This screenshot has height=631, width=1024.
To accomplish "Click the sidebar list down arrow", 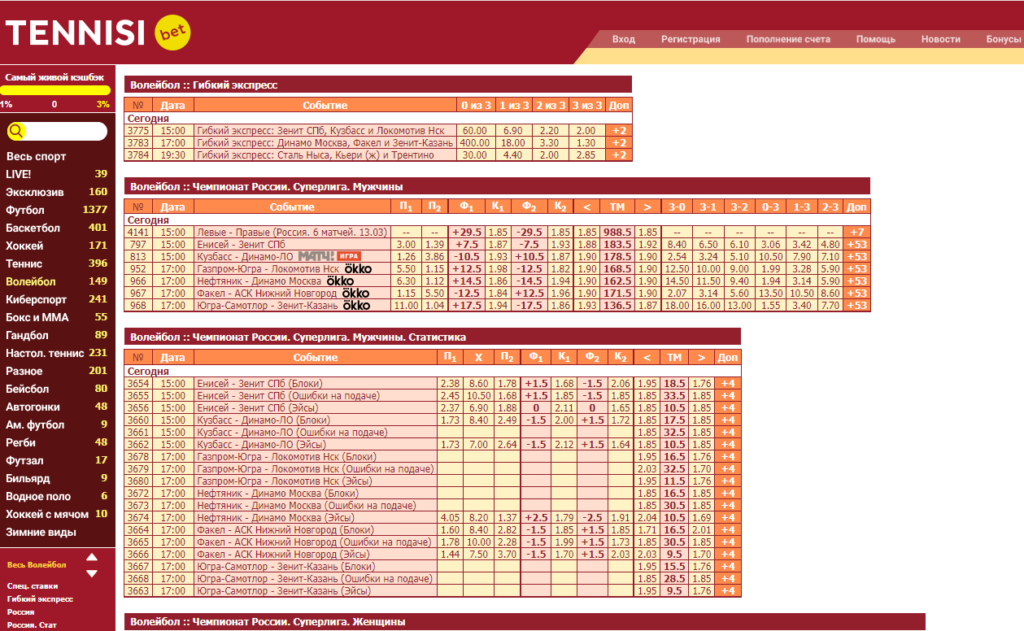I will pyautogui.click(x=91, y=574).
